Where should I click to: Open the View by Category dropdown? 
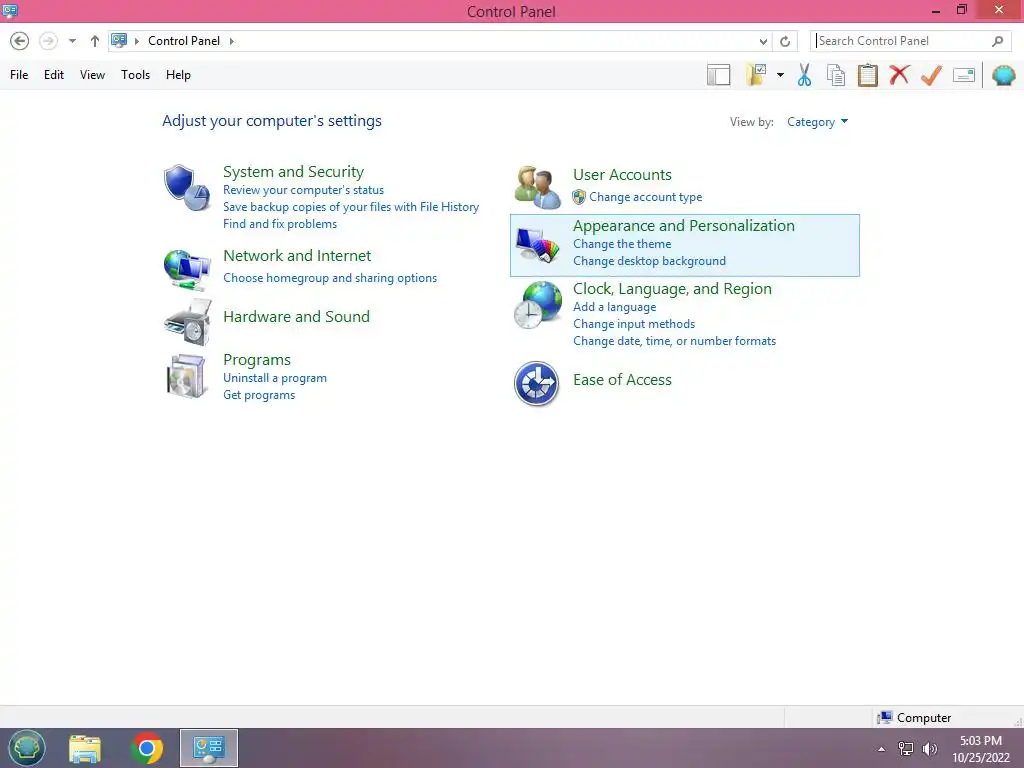pyautogui.click(x=817, y=122)
